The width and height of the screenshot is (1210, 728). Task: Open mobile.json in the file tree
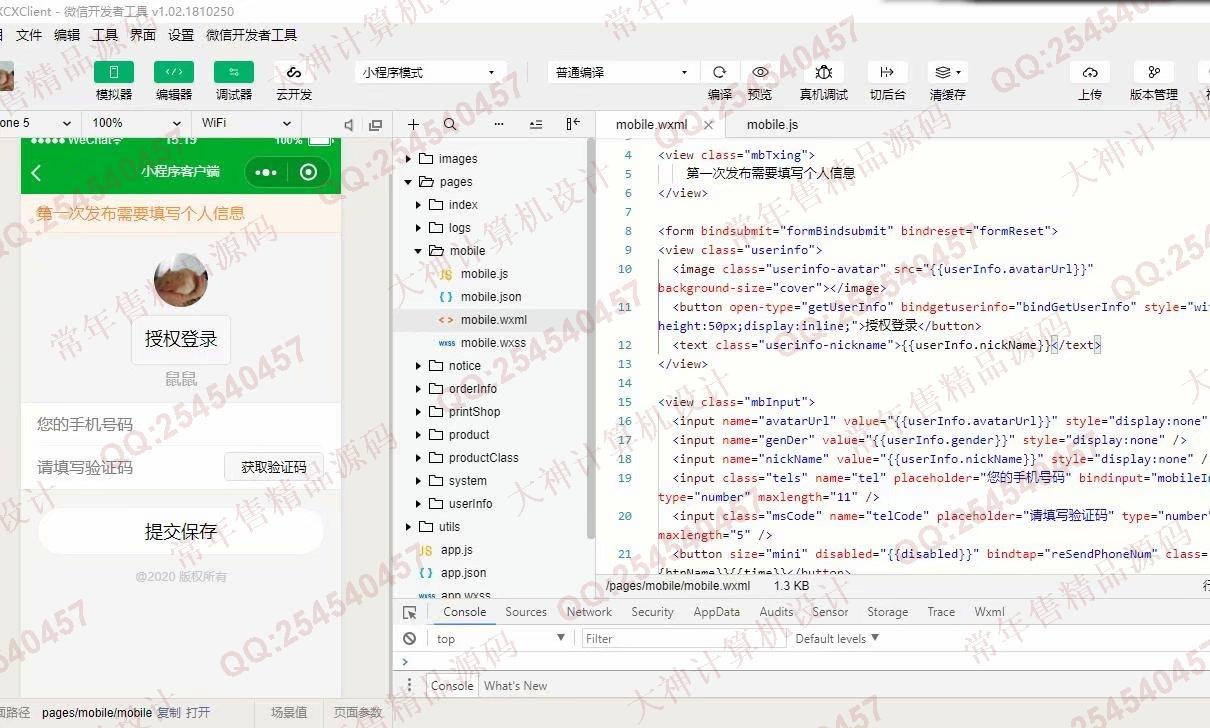click(490, 297)
